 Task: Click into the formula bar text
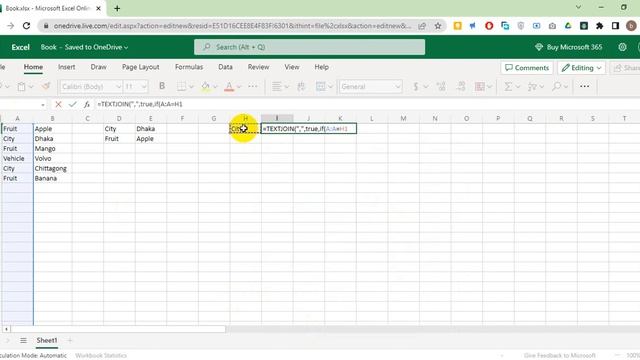click(x=140, y=104)
